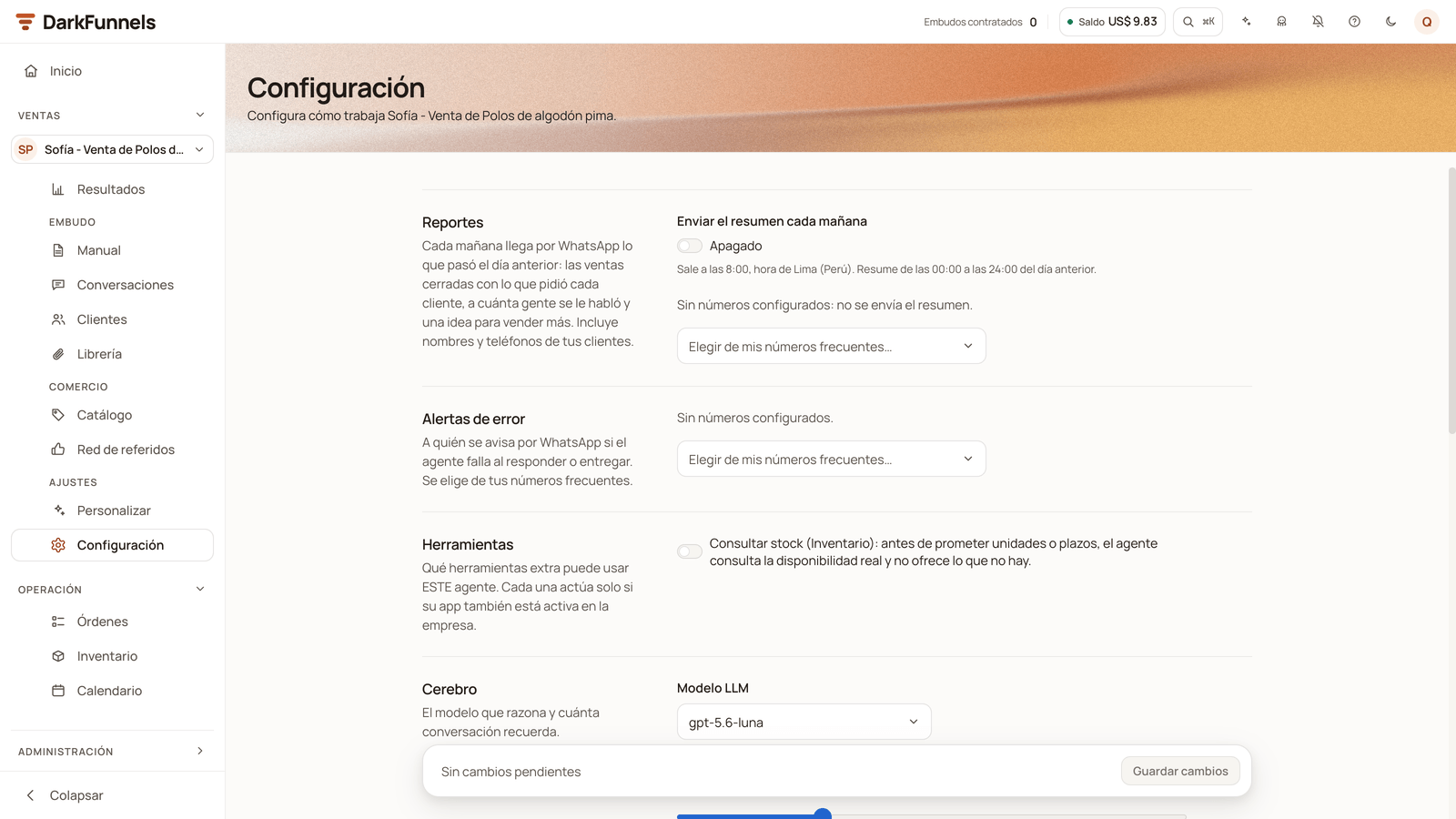Open the user avatar Q menu
Screen dimensions: 1456x819
(x=1427, y=22)
